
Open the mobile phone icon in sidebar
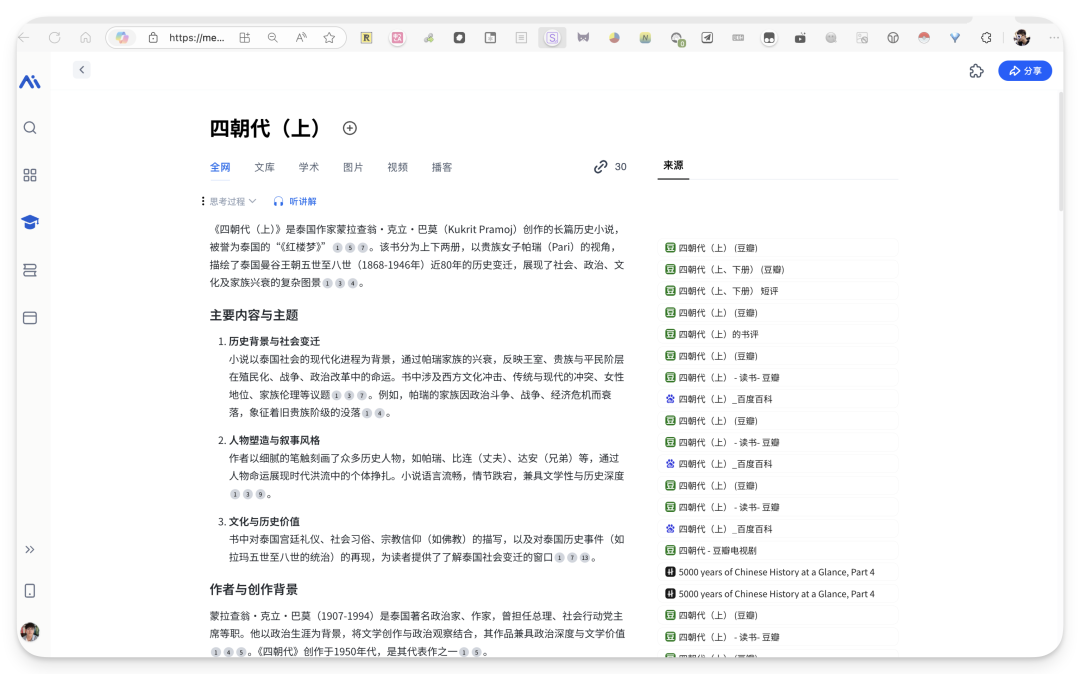[30, 591]
